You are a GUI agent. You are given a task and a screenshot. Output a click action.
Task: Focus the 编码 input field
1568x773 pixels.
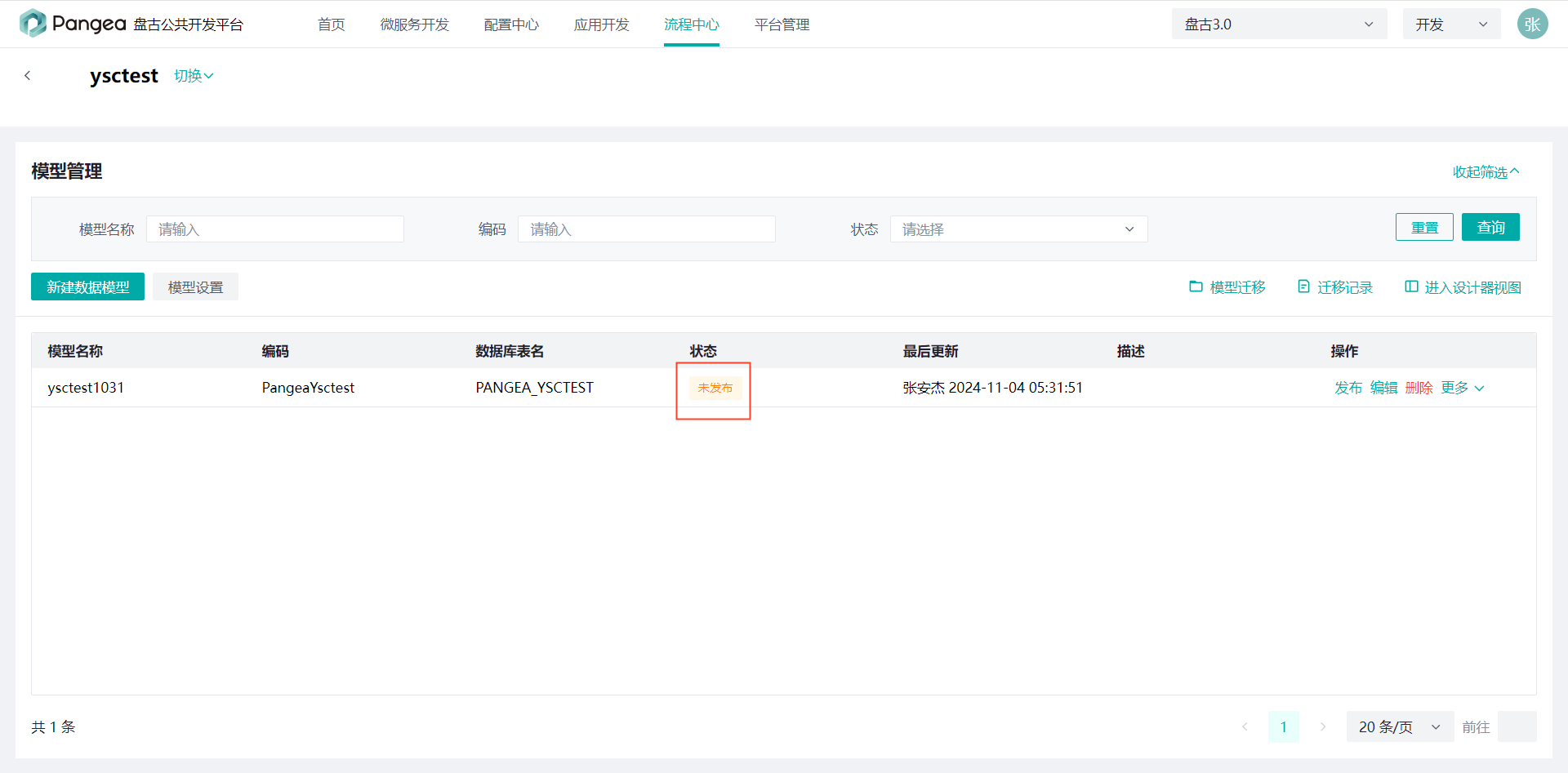[646, 229]
